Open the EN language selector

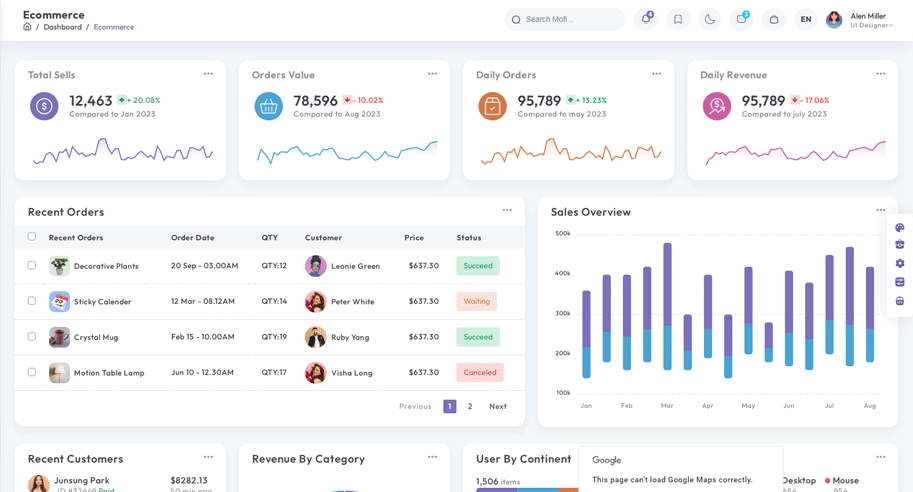[805, 19]
